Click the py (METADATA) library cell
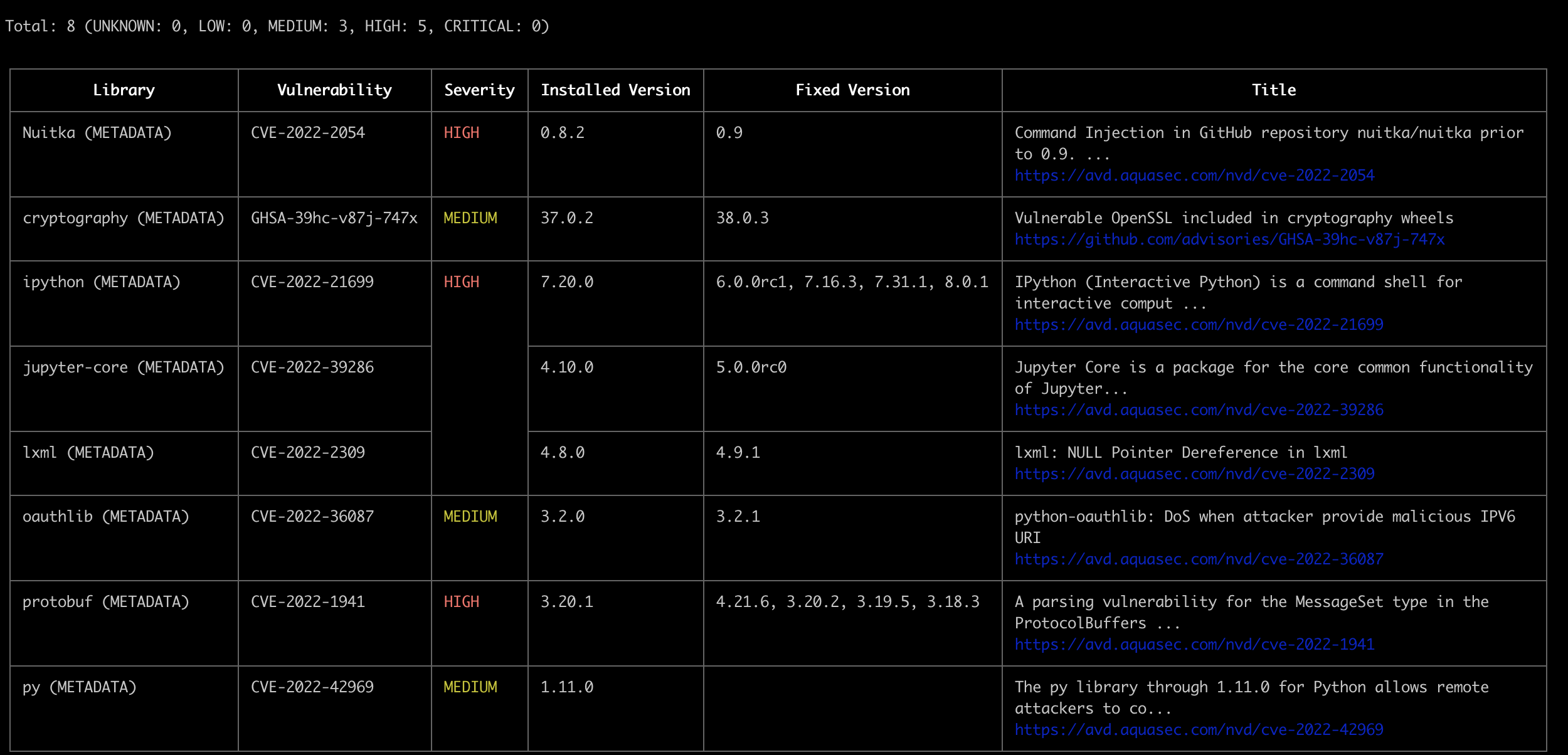 (x=80, y=687)
